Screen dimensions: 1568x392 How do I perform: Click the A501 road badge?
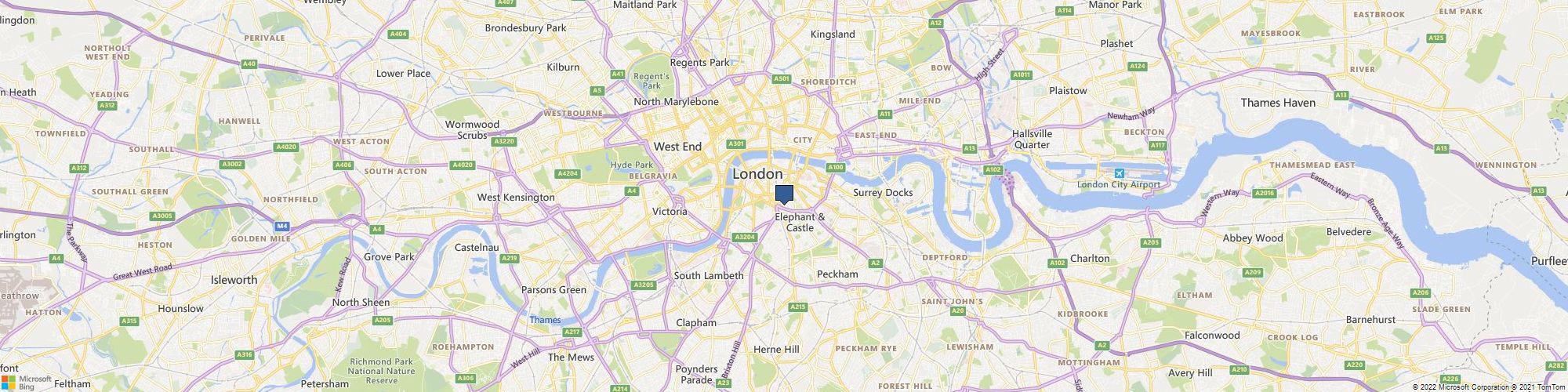782,79
